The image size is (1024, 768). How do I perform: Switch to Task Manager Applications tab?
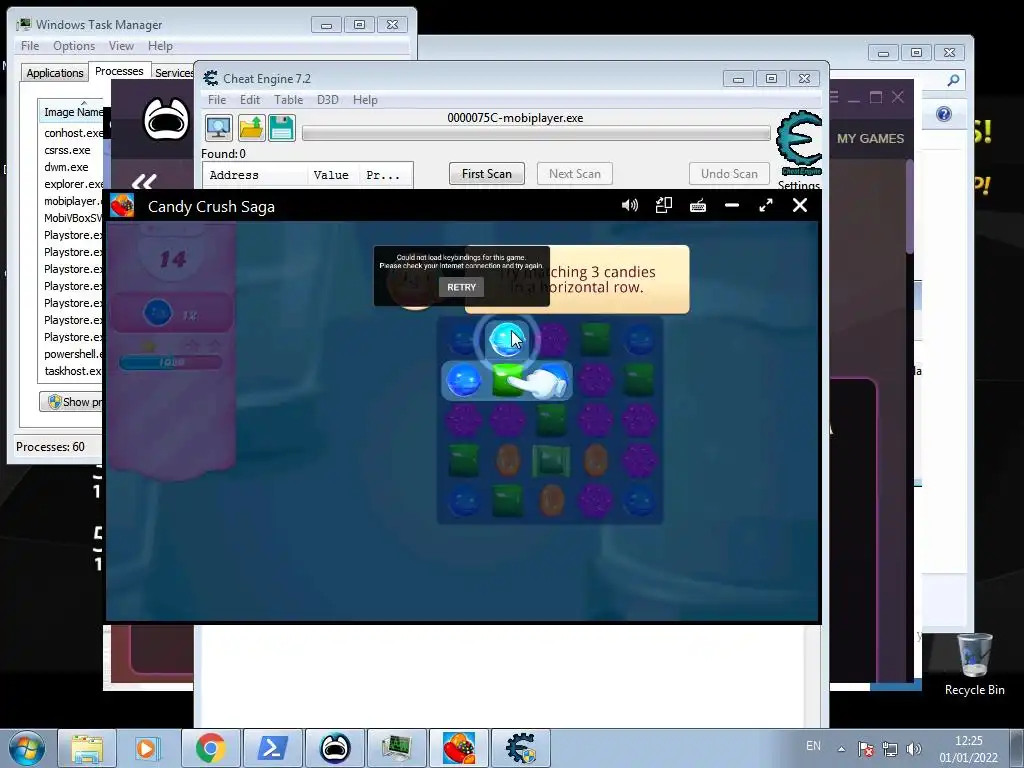(x=55, y=72)
